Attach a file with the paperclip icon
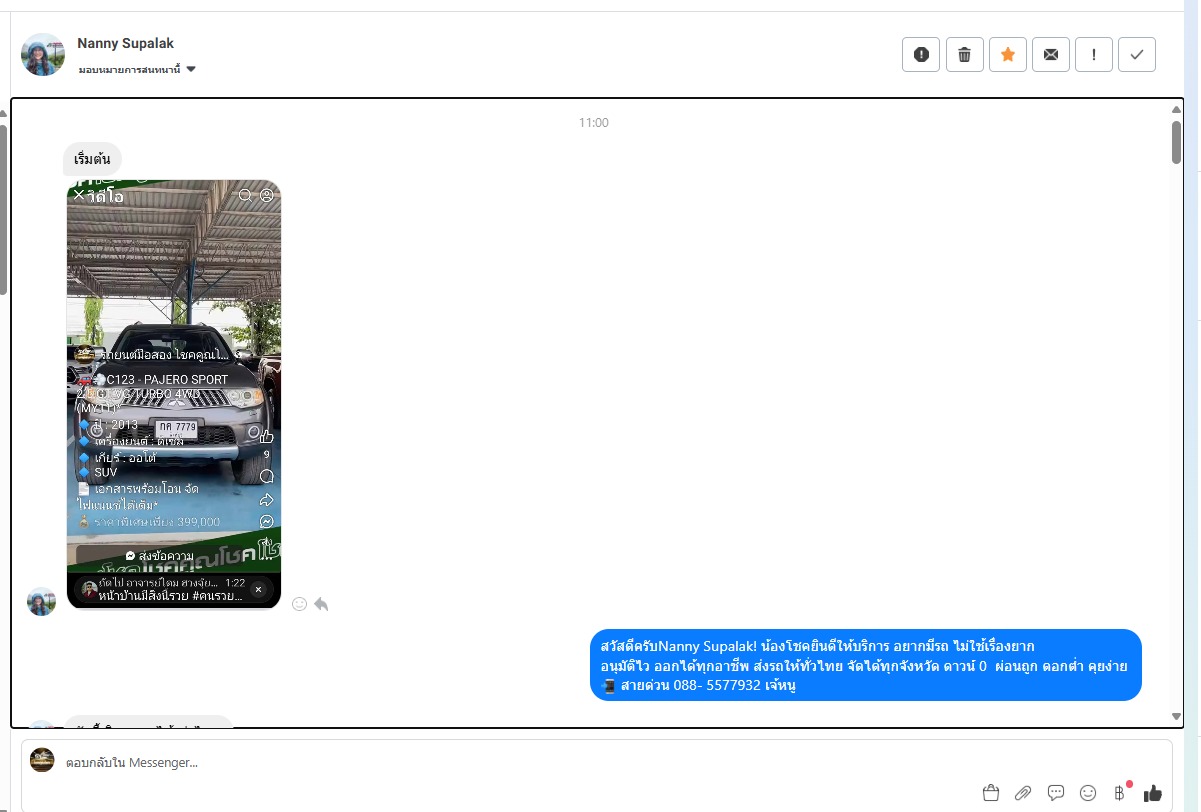Viewport: 1201px width, 812px height. click(x=1023, y=793)
